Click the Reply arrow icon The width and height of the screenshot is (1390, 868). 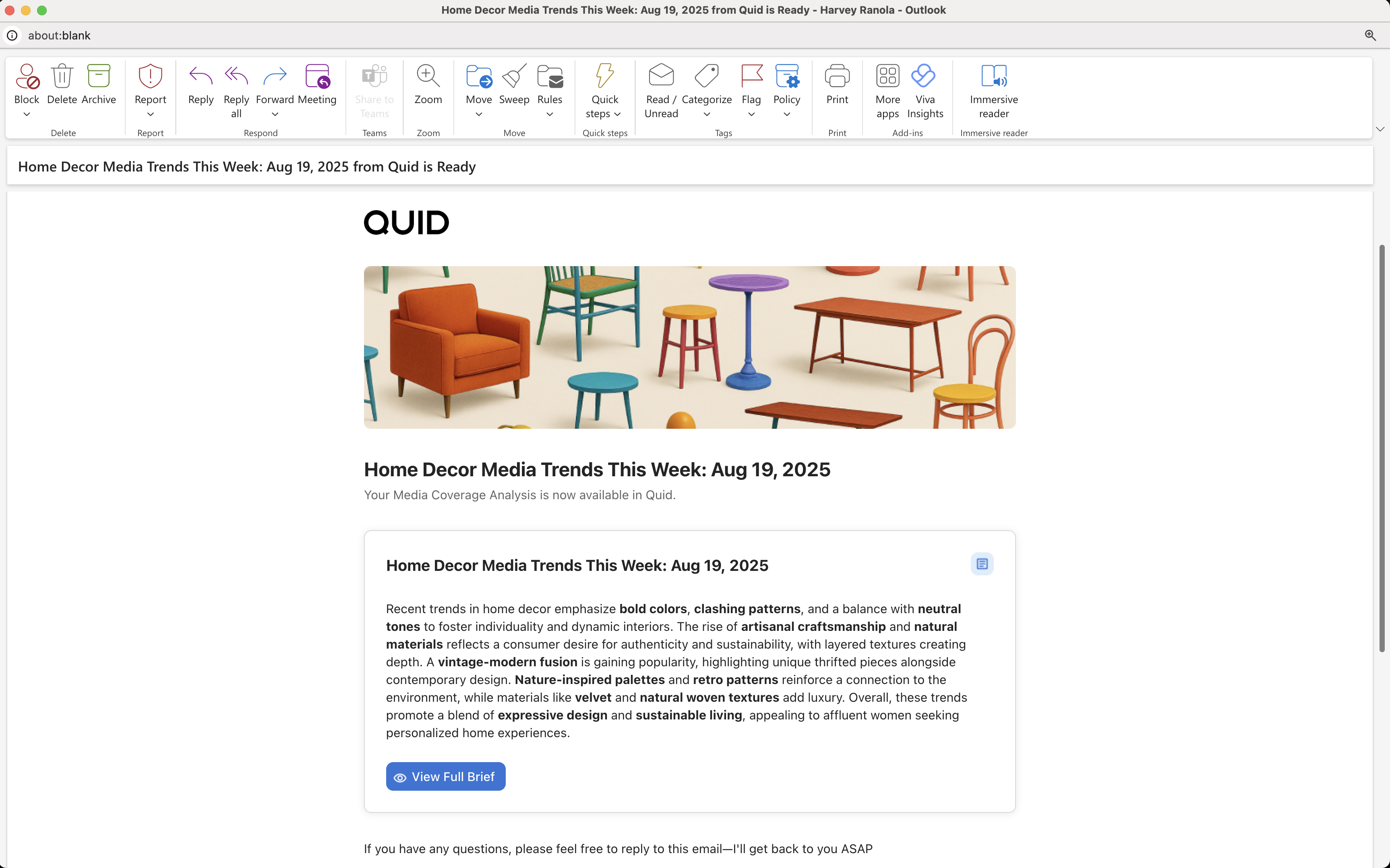pyautogui.click(x=201, y=77)
